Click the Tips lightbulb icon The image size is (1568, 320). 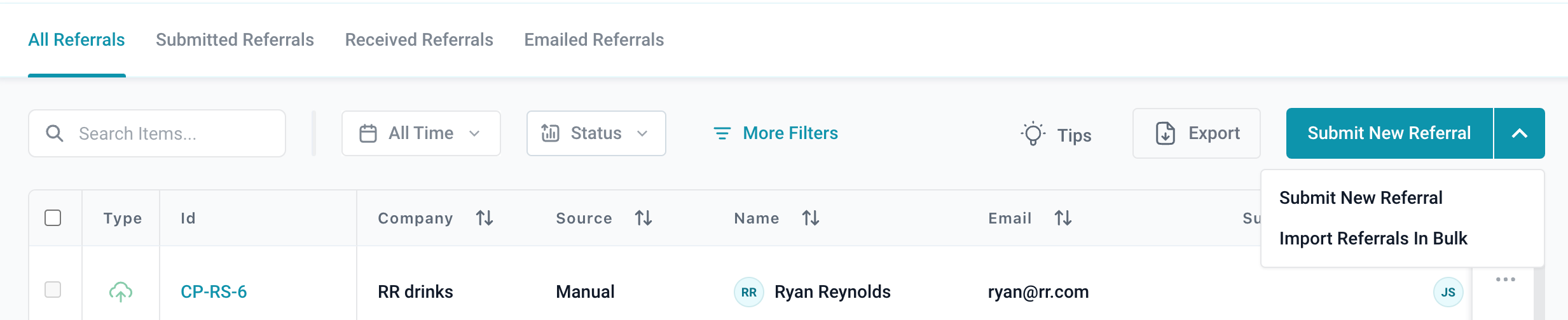(1033, 134)
